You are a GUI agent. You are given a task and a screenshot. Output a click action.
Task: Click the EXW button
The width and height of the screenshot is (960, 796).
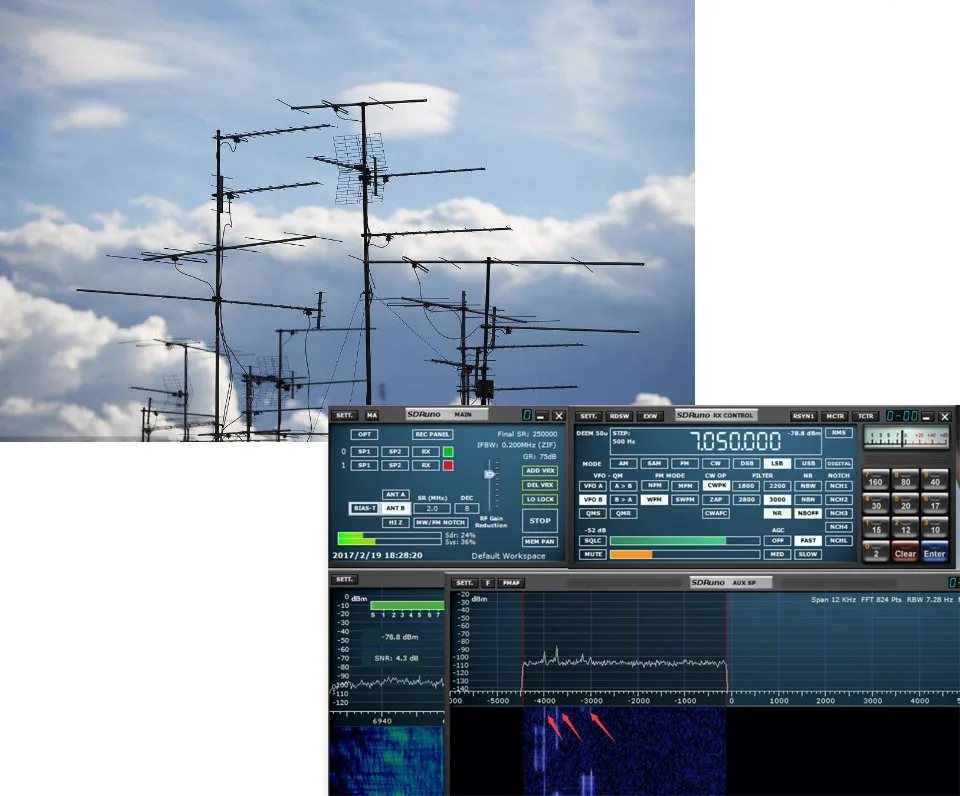click(x=650, y=416)
